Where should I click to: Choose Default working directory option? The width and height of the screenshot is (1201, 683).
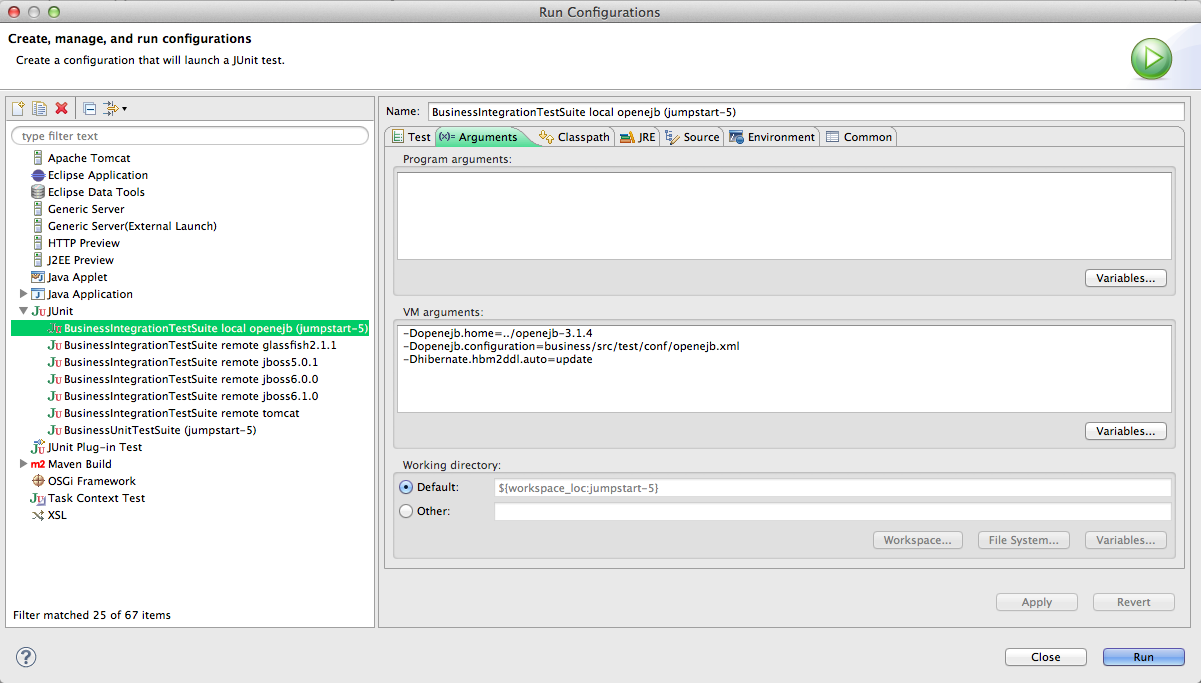tap(406, 487)
